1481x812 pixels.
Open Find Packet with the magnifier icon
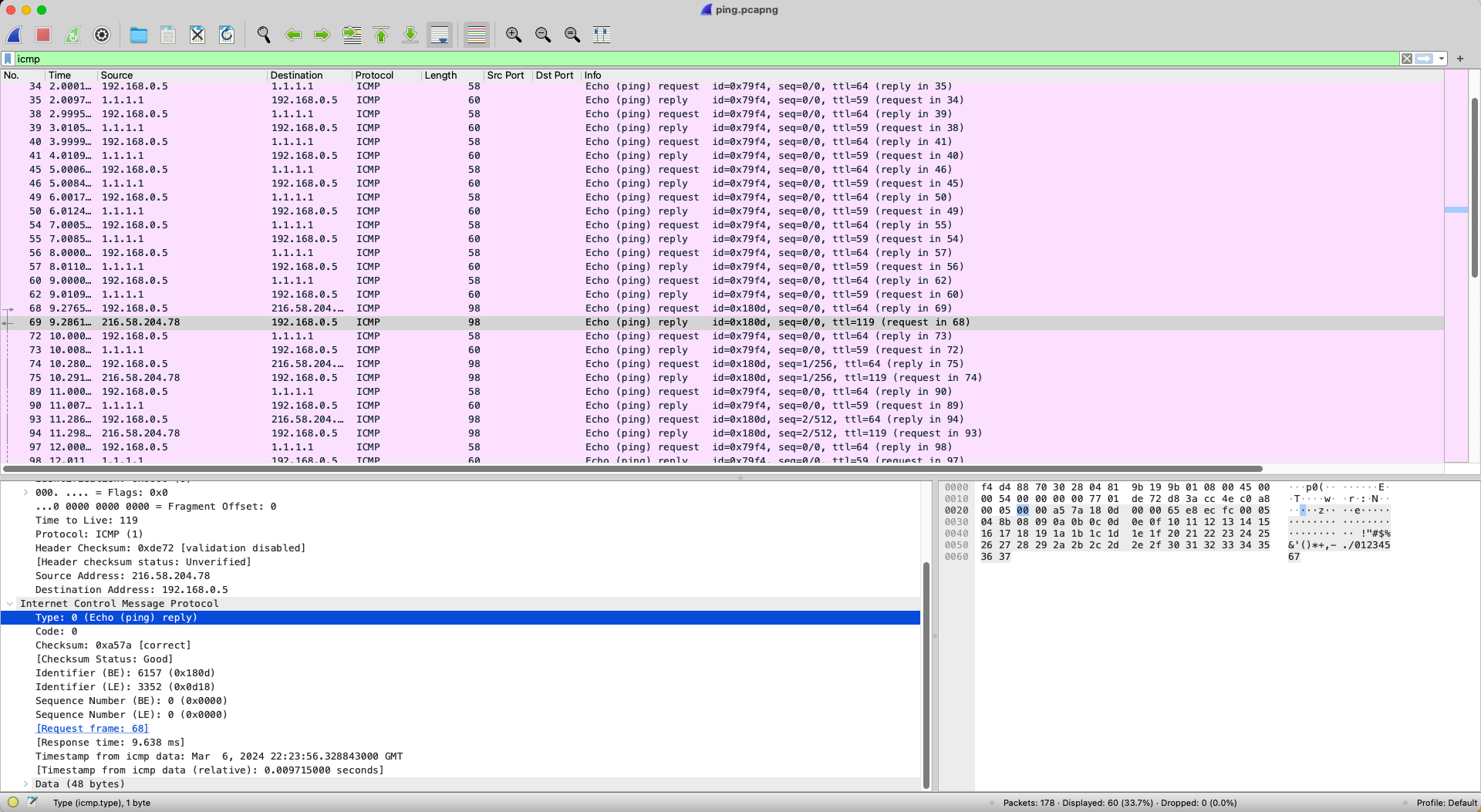[x=264, y=35]
